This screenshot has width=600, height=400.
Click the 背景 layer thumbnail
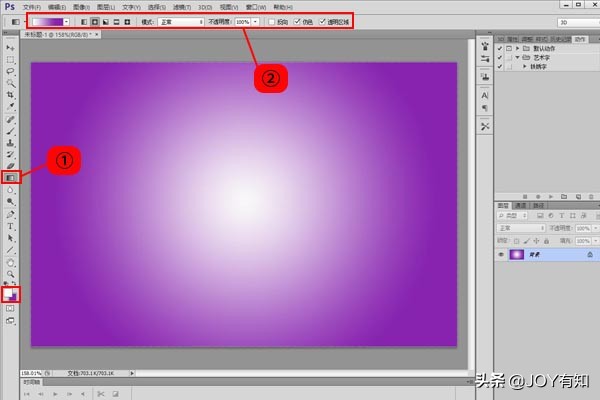coord(517,255)
